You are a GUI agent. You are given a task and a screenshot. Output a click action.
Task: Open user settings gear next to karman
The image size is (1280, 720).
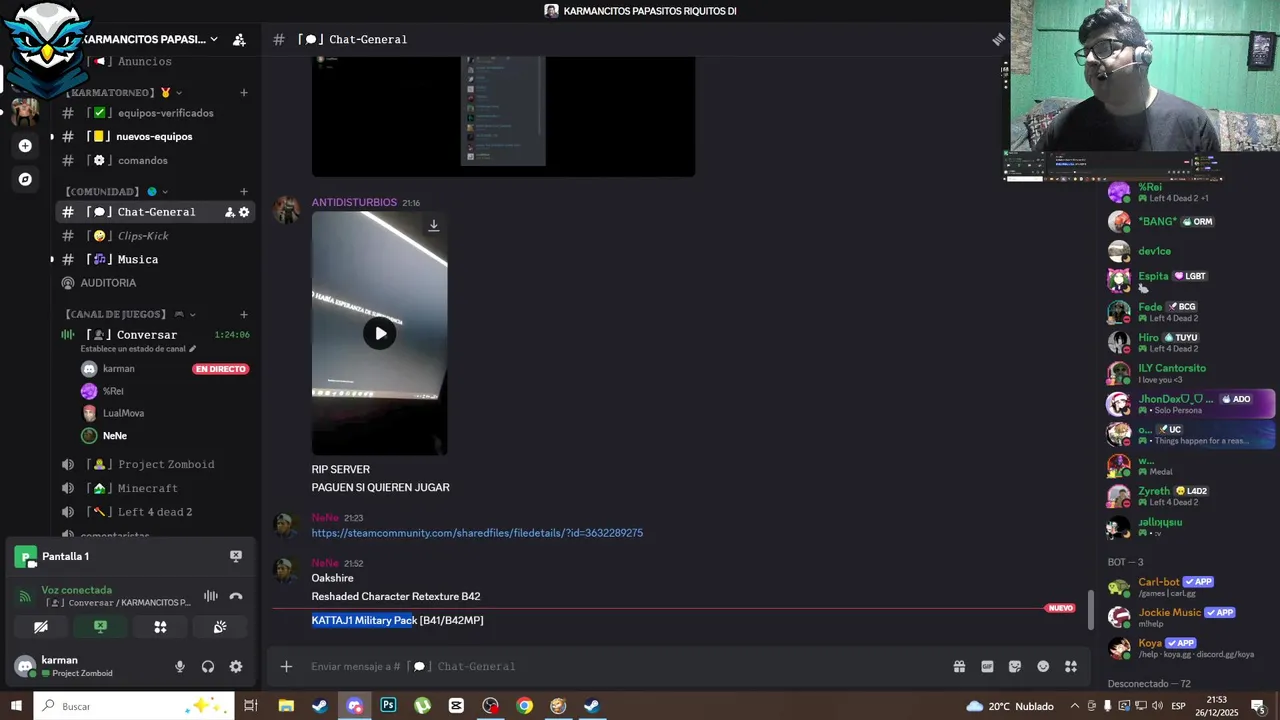point(236,667)
